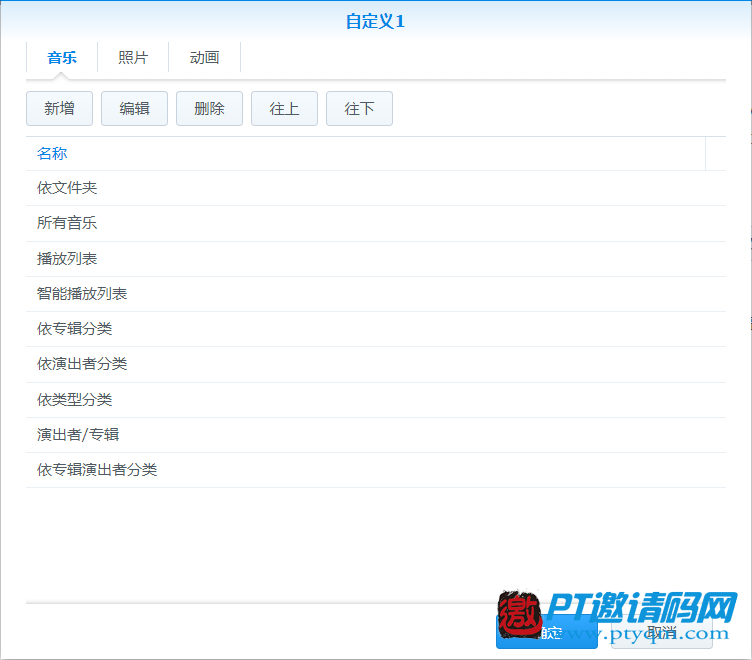Select the 依文件夹 row
Viewport: 752px width, 660px height.
(x=376, y=188)
